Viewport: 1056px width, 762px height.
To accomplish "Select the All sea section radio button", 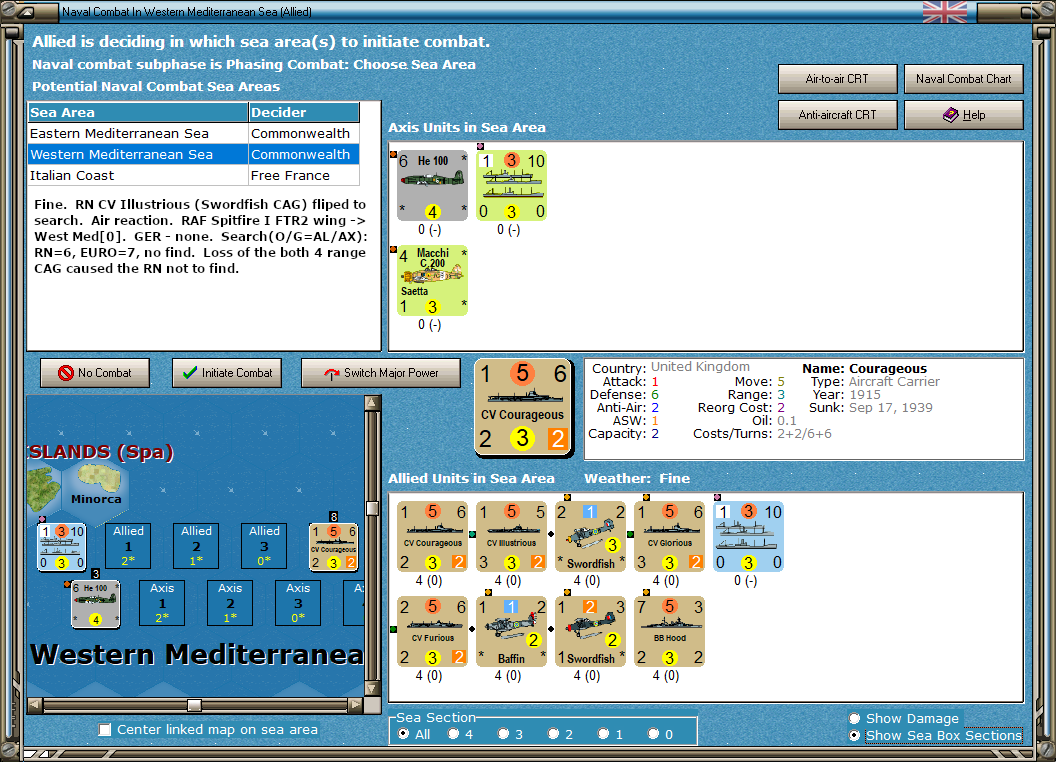I will click(403, 734).
